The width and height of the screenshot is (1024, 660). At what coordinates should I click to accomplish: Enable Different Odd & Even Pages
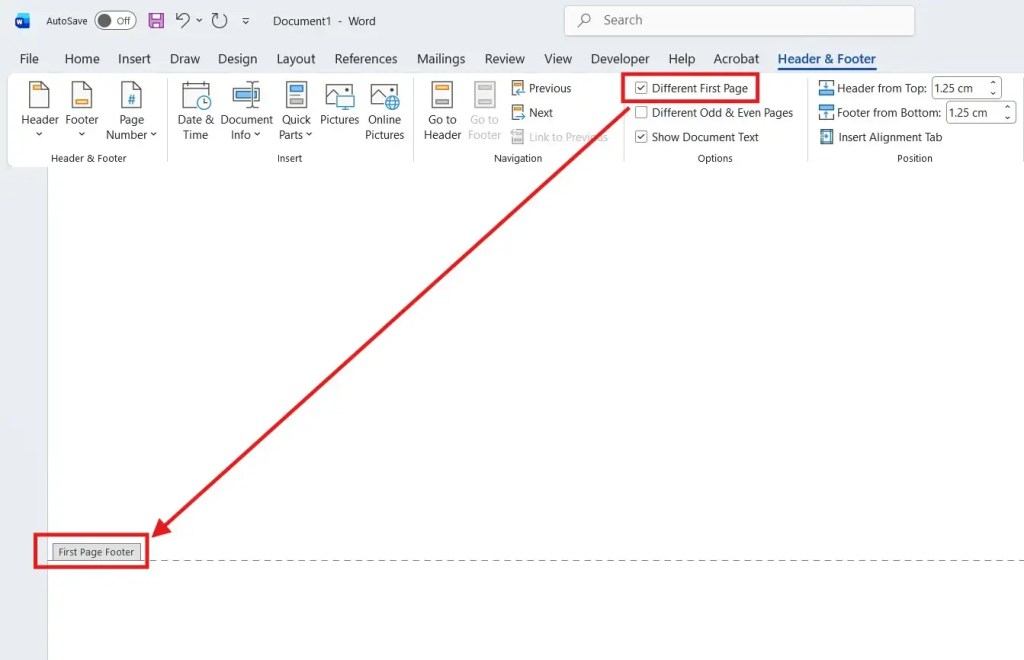pos(640,113)
